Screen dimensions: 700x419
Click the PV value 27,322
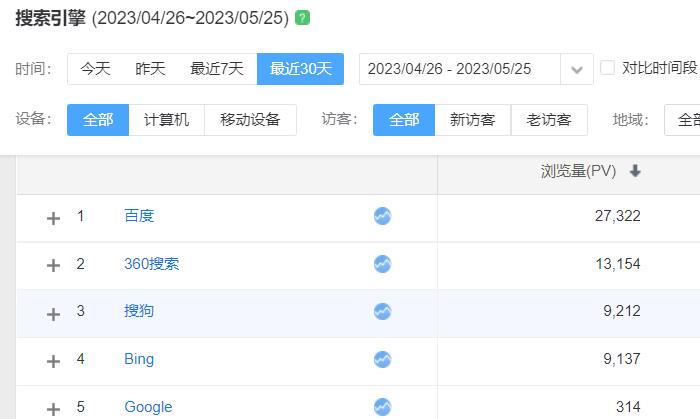pos(617,216)
